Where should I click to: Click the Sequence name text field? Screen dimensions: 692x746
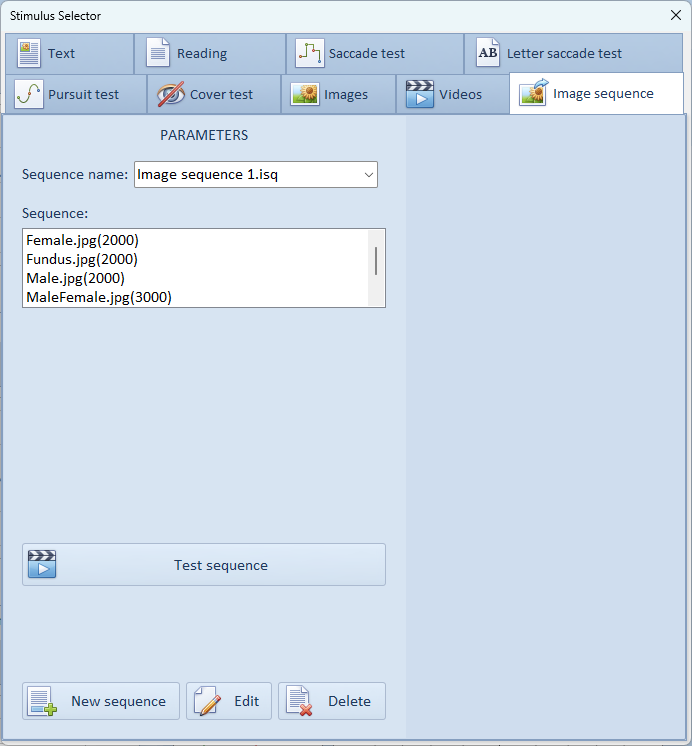pyautogui.click(x=245, y=175)
